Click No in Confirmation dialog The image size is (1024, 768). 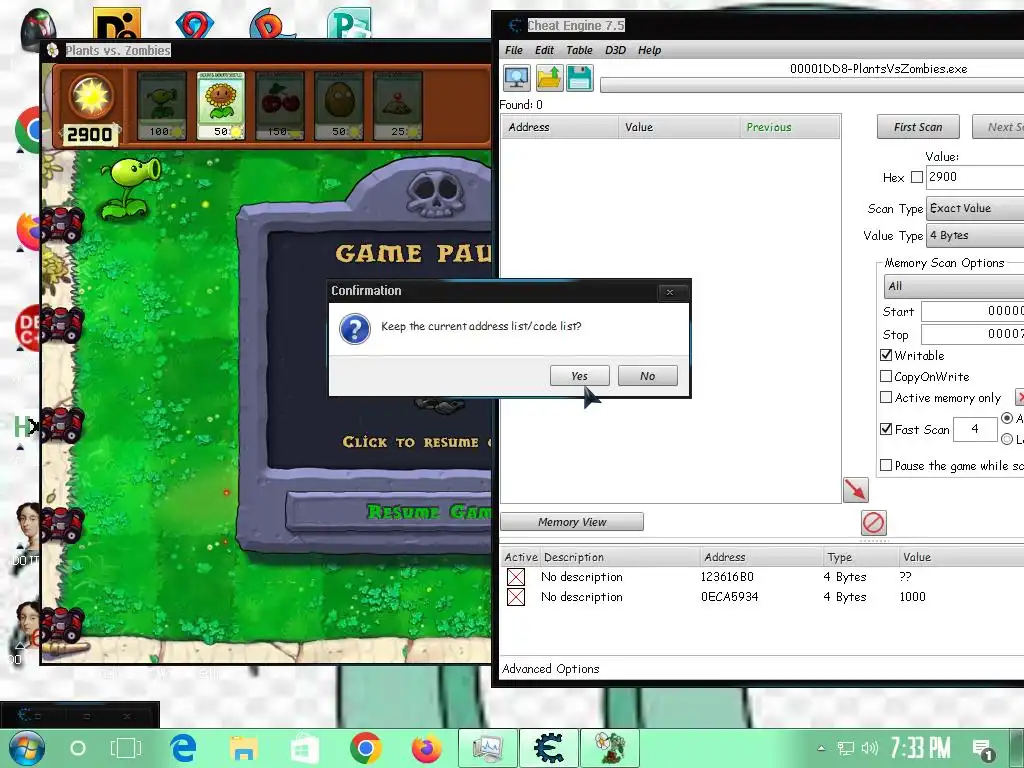click(648, 376)
